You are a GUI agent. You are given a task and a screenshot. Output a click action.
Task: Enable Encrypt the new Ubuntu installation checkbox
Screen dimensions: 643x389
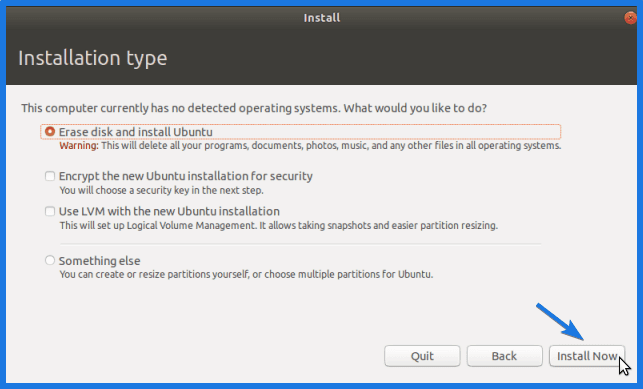point(50,176)
